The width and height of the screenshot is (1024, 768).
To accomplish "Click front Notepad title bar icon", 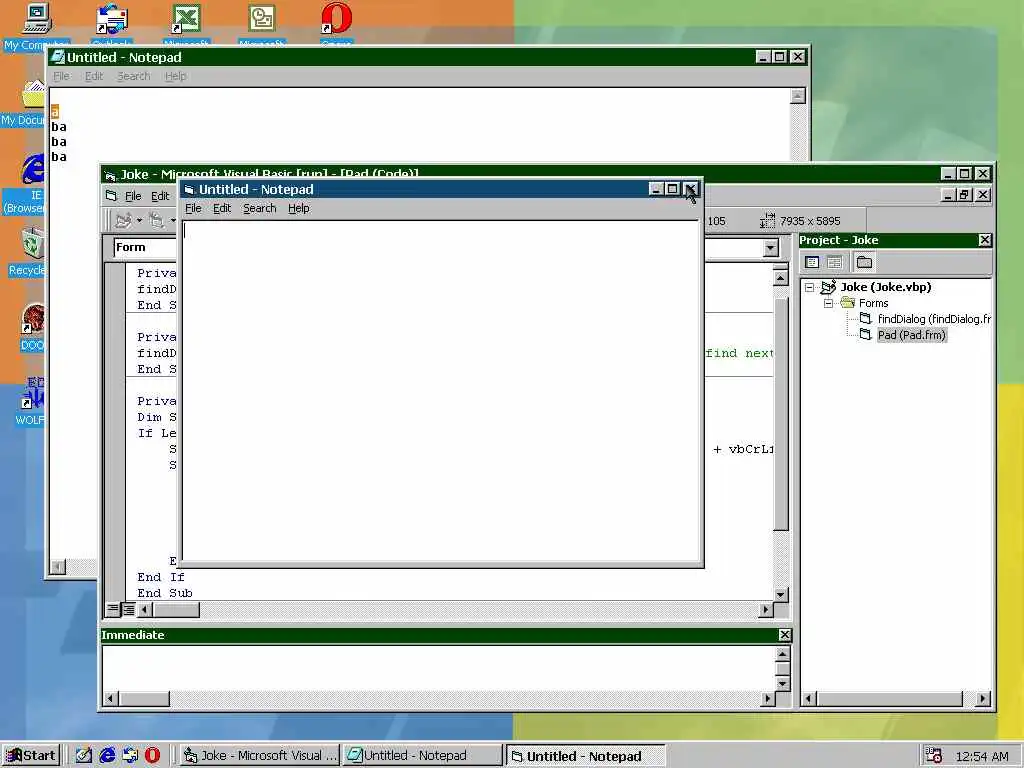I will [189, 189].
